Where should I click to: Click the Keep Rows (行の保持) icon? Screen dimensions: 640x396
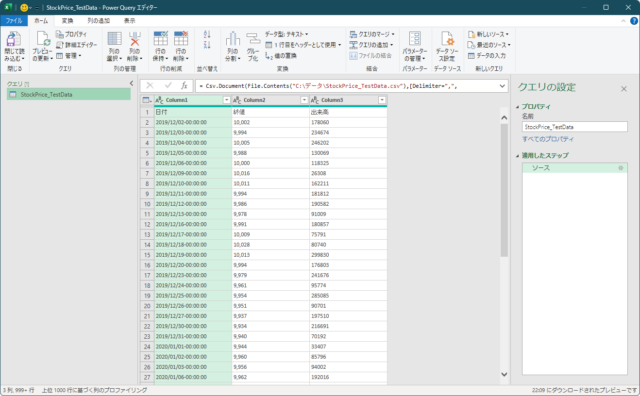pos(160,39)
